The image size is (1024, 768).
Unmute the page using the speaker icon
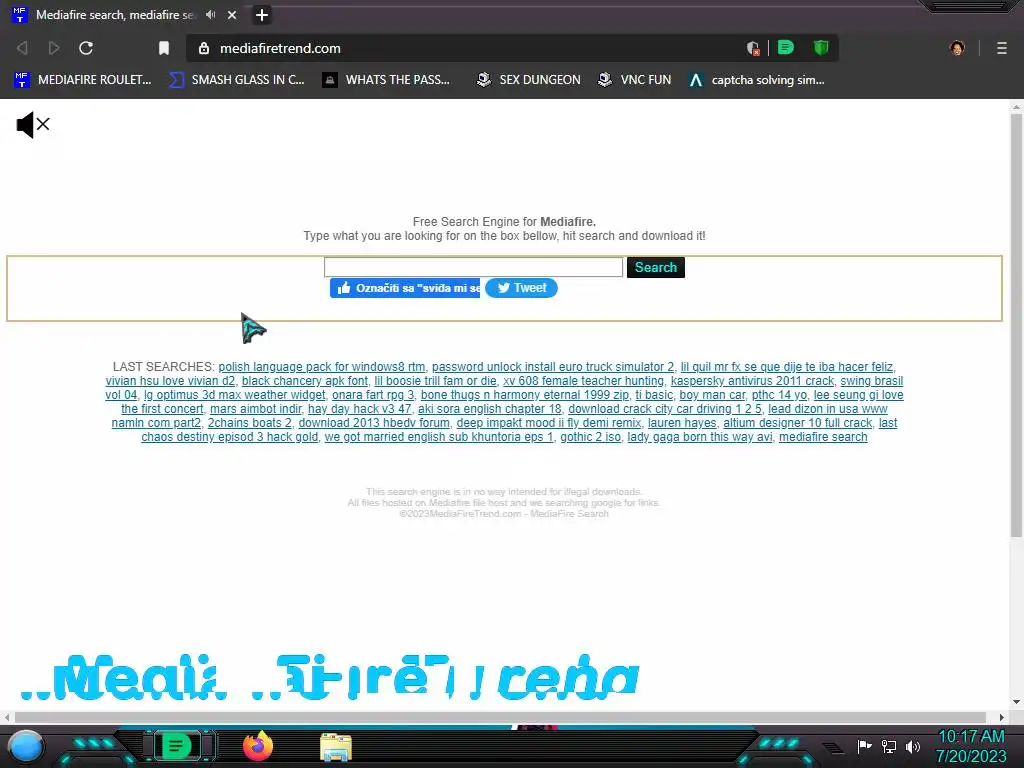33,125
